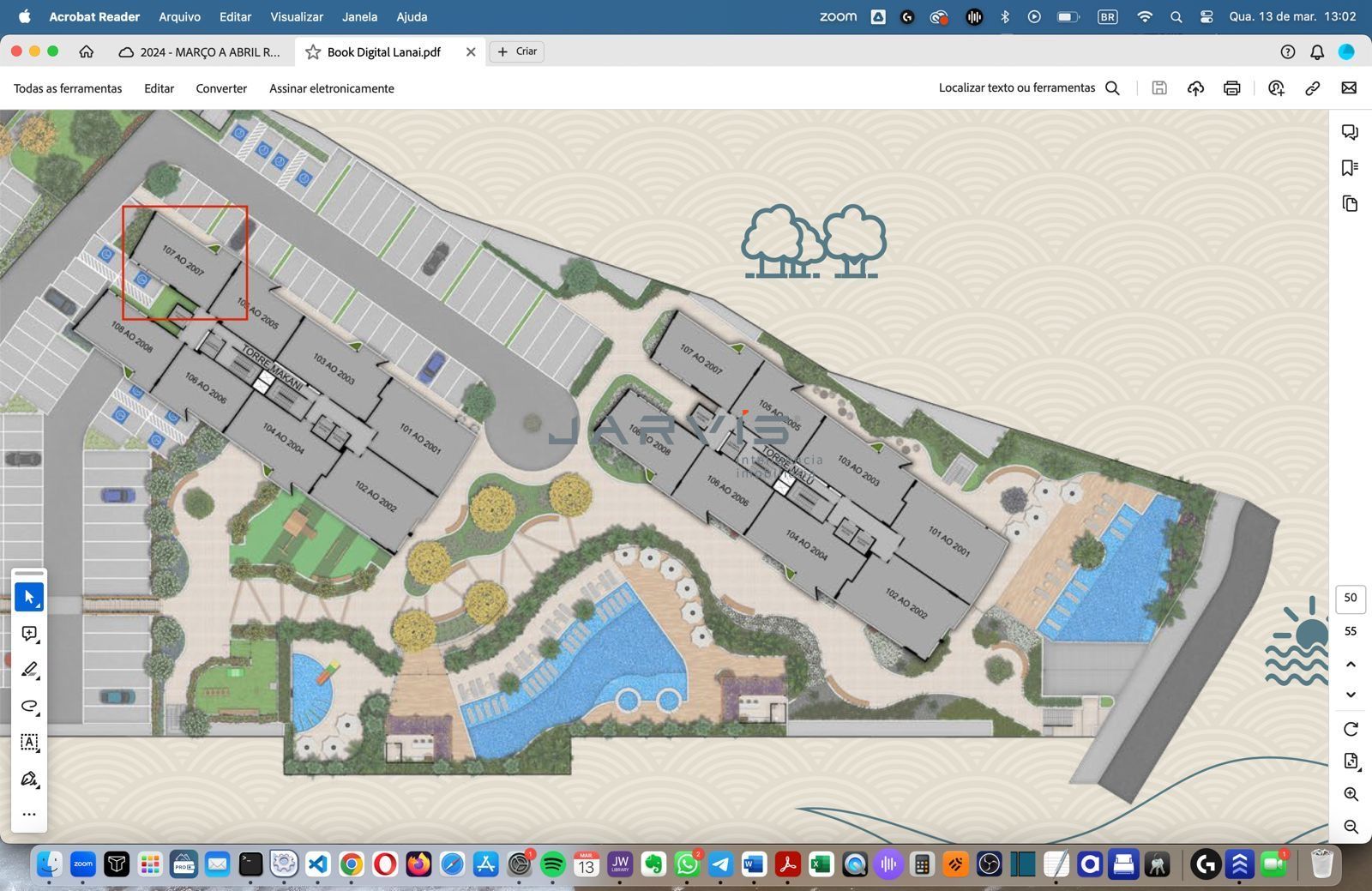The width and height of the screenshot is (1372, 891).
Task: Switch to the 2024 - MARÇO A ABRIL tab
Action: click(x=200, y=52)
